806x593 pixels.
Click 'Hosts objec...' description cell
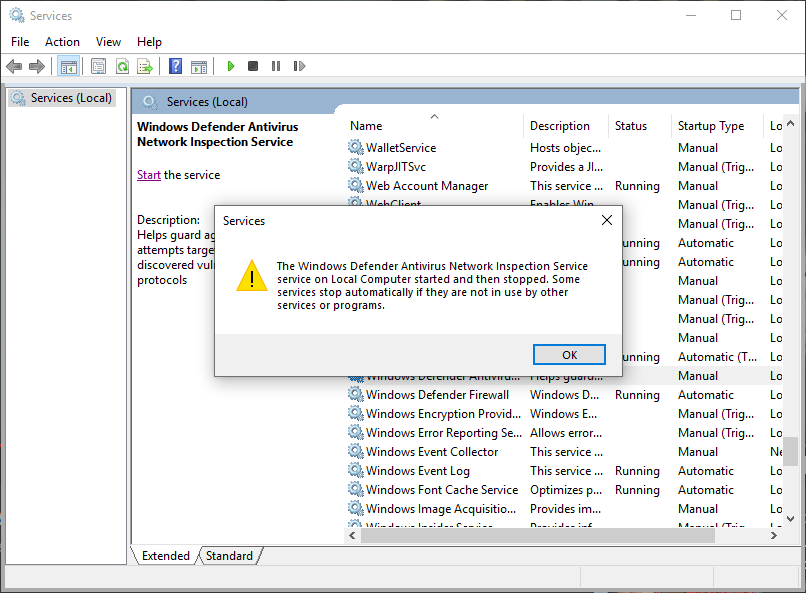coord(565,148)
